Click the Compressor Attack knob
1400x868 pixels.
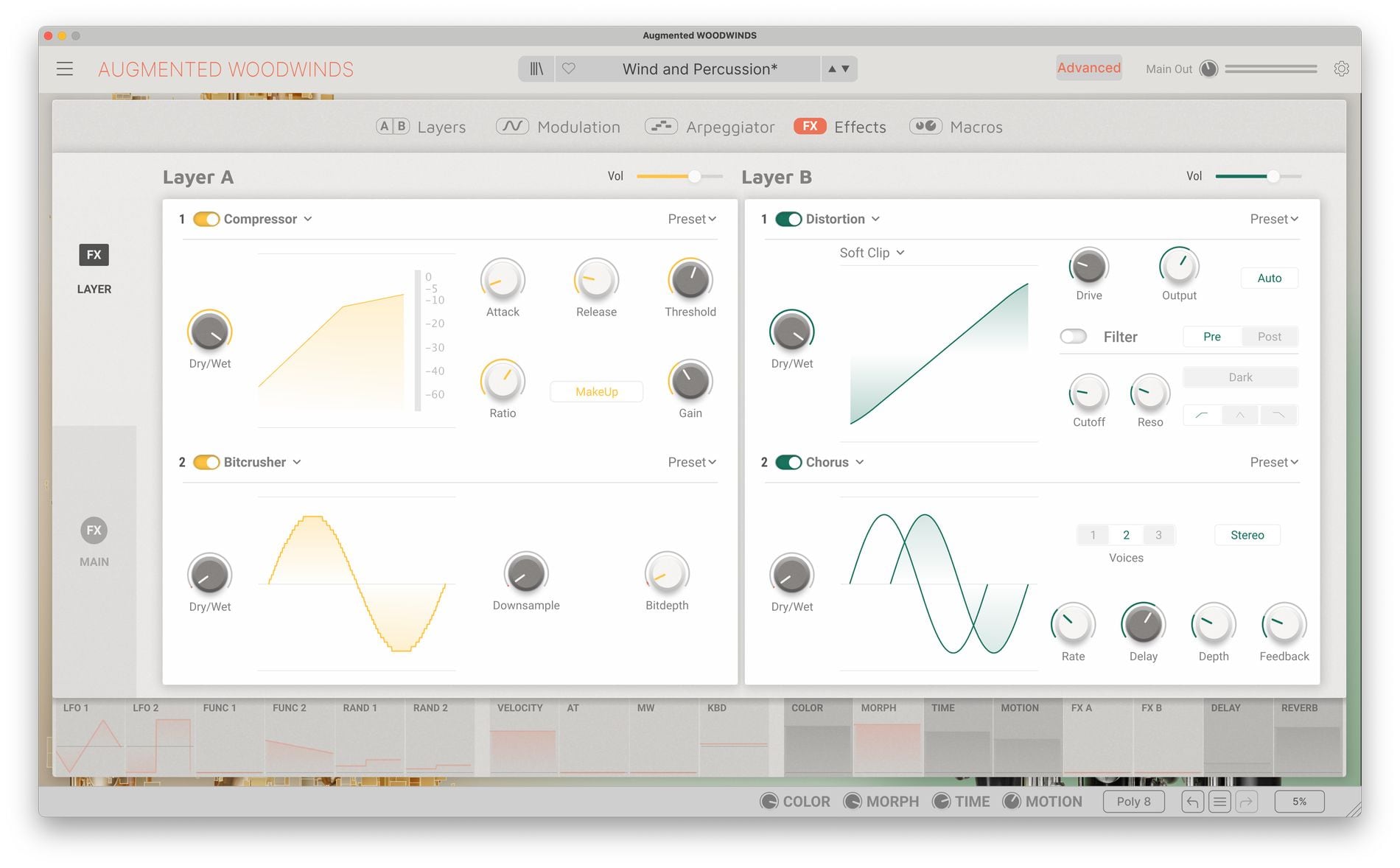[503, 281]
